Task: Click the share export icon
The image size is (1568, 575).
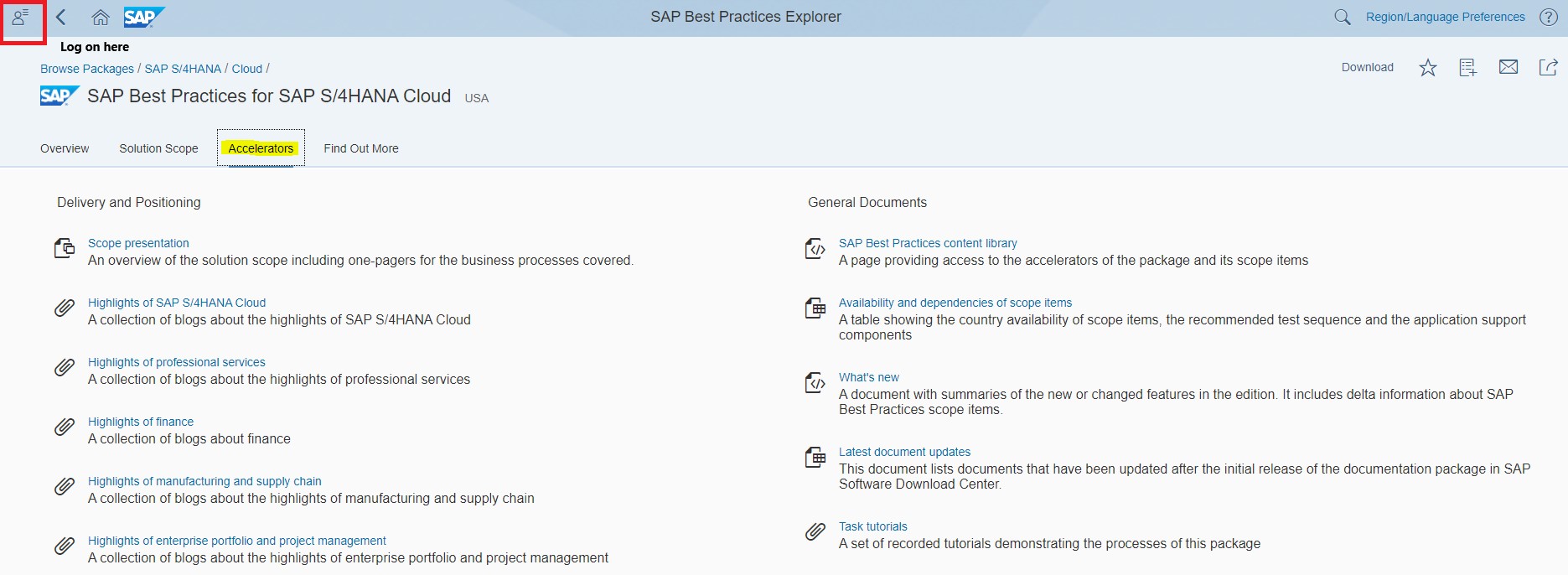Action: (1548, 67)
